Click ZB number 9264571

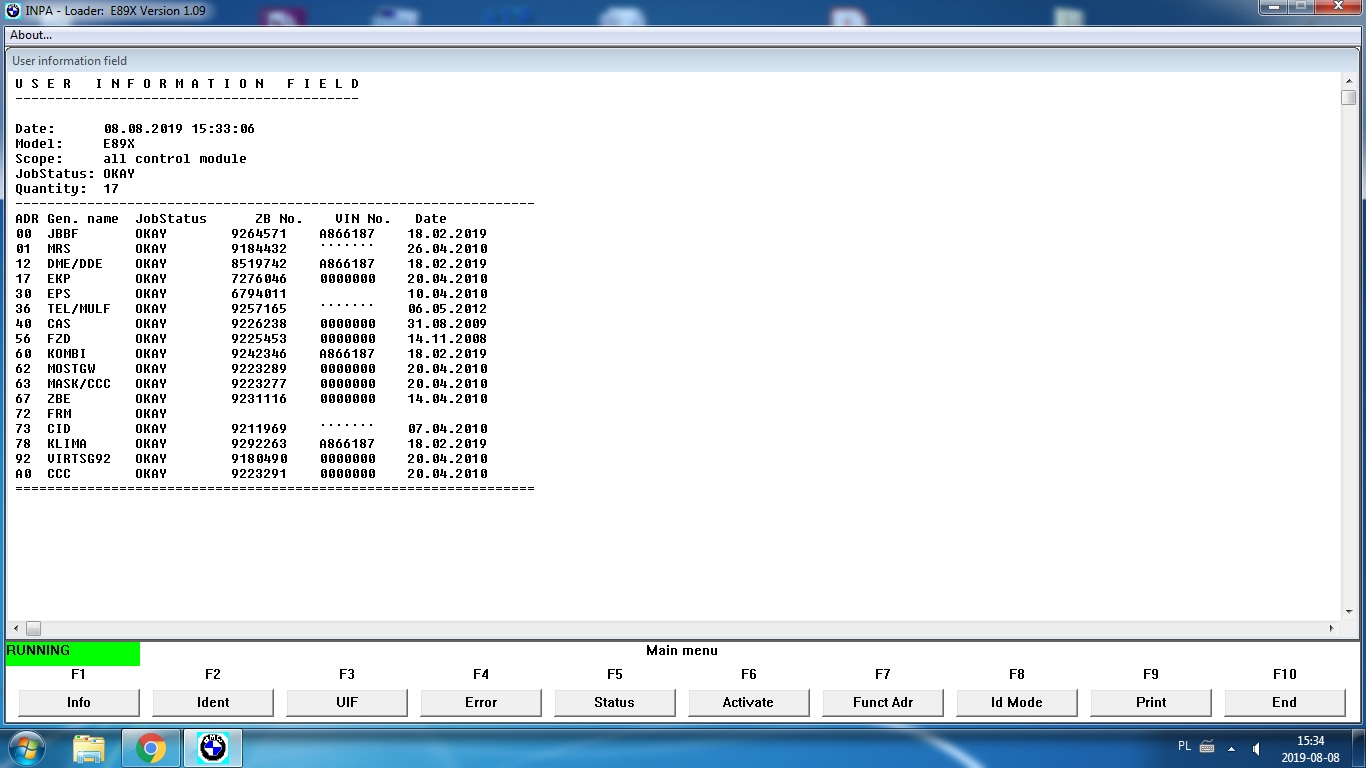[259, 234]
